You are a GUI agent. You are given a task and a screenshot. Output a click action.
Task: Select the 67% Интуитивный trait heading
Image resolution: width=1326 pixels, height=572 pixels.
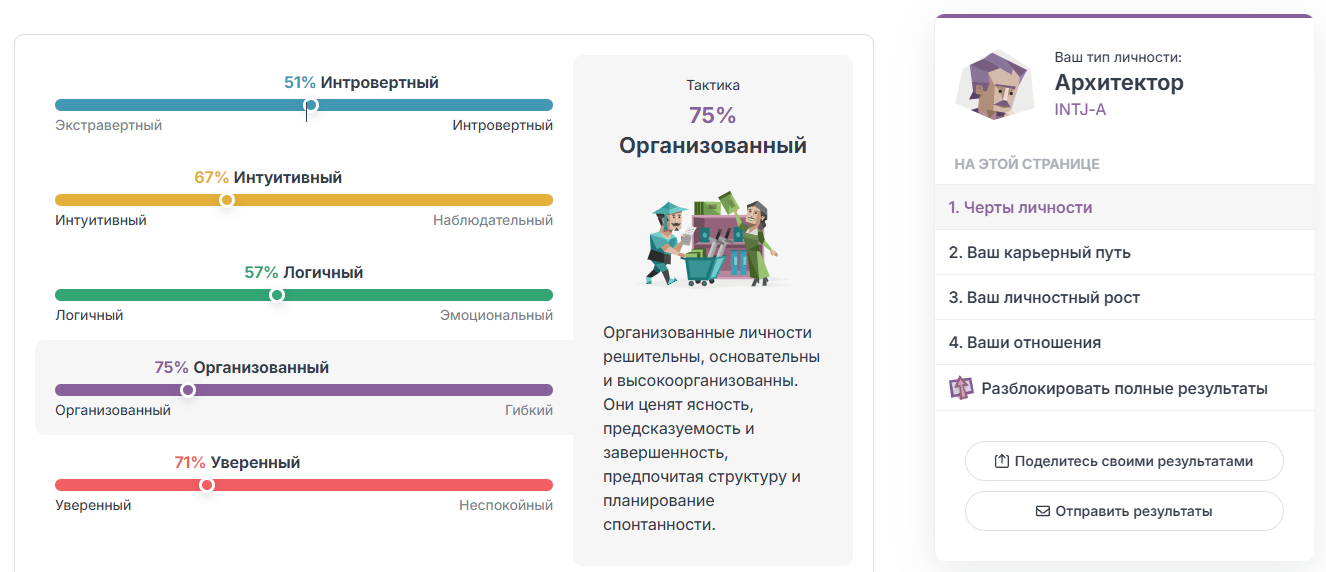pyautogui.click(x=268, y=177)
